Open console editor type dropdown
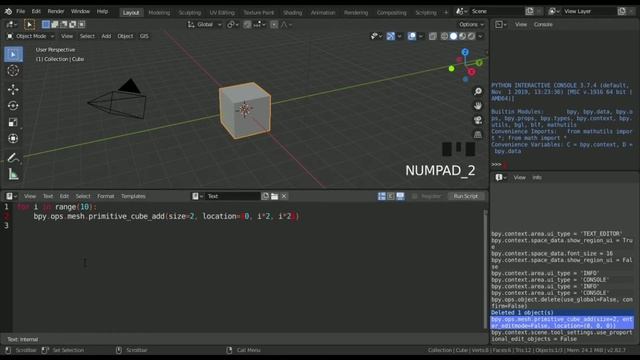This screenshot has height=360, width=640. 501,24
